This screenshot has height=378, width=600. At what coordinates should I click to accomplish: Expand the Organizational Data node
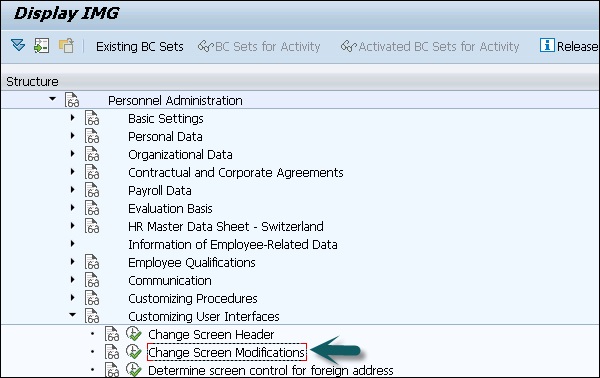(x=72, y=154)
